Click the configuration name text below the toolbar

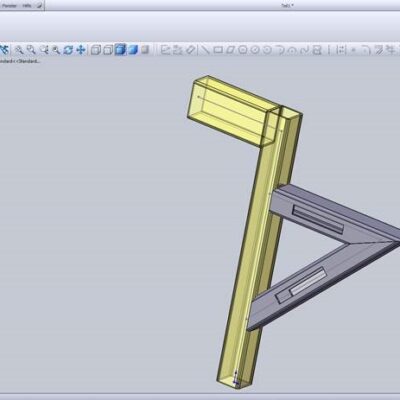20,61
